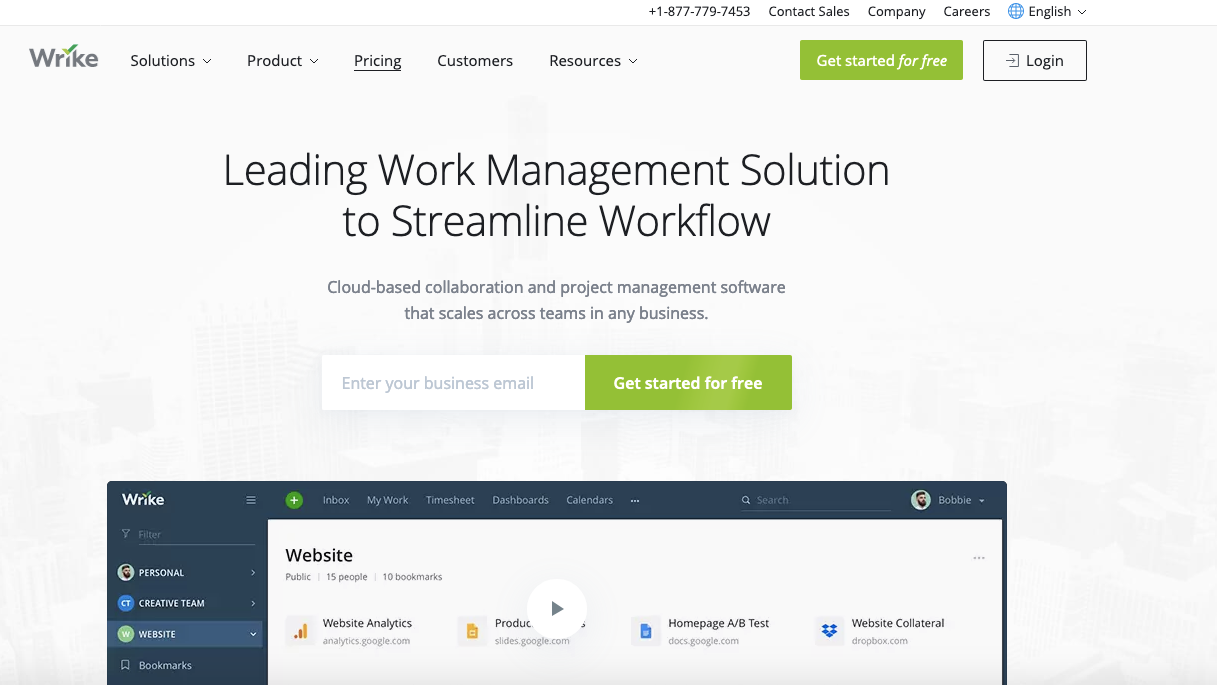The image size is (1217, 685).
Task: Open the Website panel ellipsis menu
Action: 979,558
